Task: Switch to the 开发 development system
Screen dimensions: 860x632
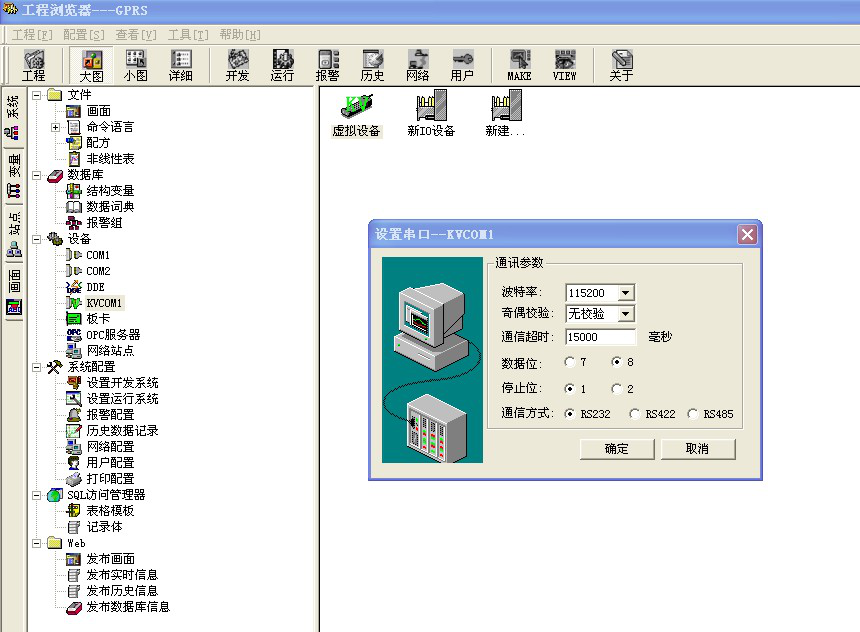Action: click(236, 64)
